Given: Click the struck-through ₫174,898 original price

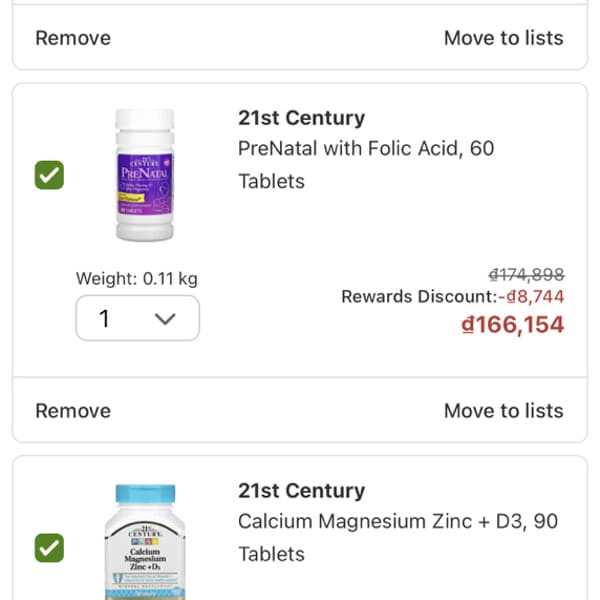Looking at the screenshot, I should (x=527, y=274).
